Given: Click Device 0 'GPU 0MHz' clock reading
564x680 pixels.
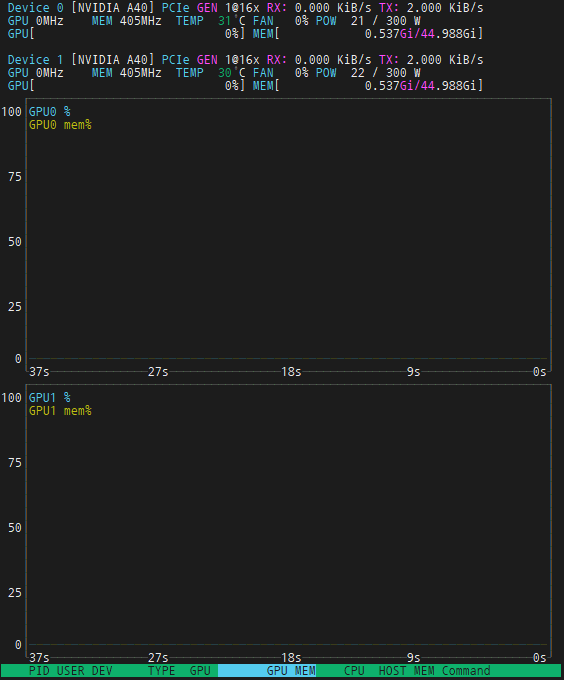Looking at the screenshot, I should (36, 21).
